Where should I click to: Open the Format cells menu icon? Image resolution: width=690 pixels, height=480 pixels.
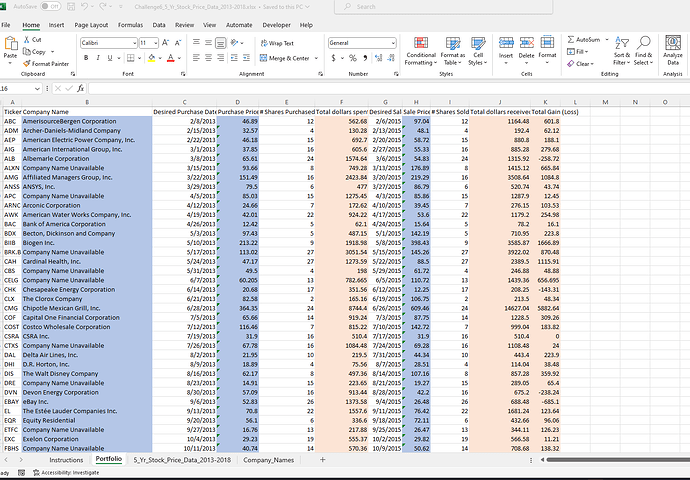[547, 42]
